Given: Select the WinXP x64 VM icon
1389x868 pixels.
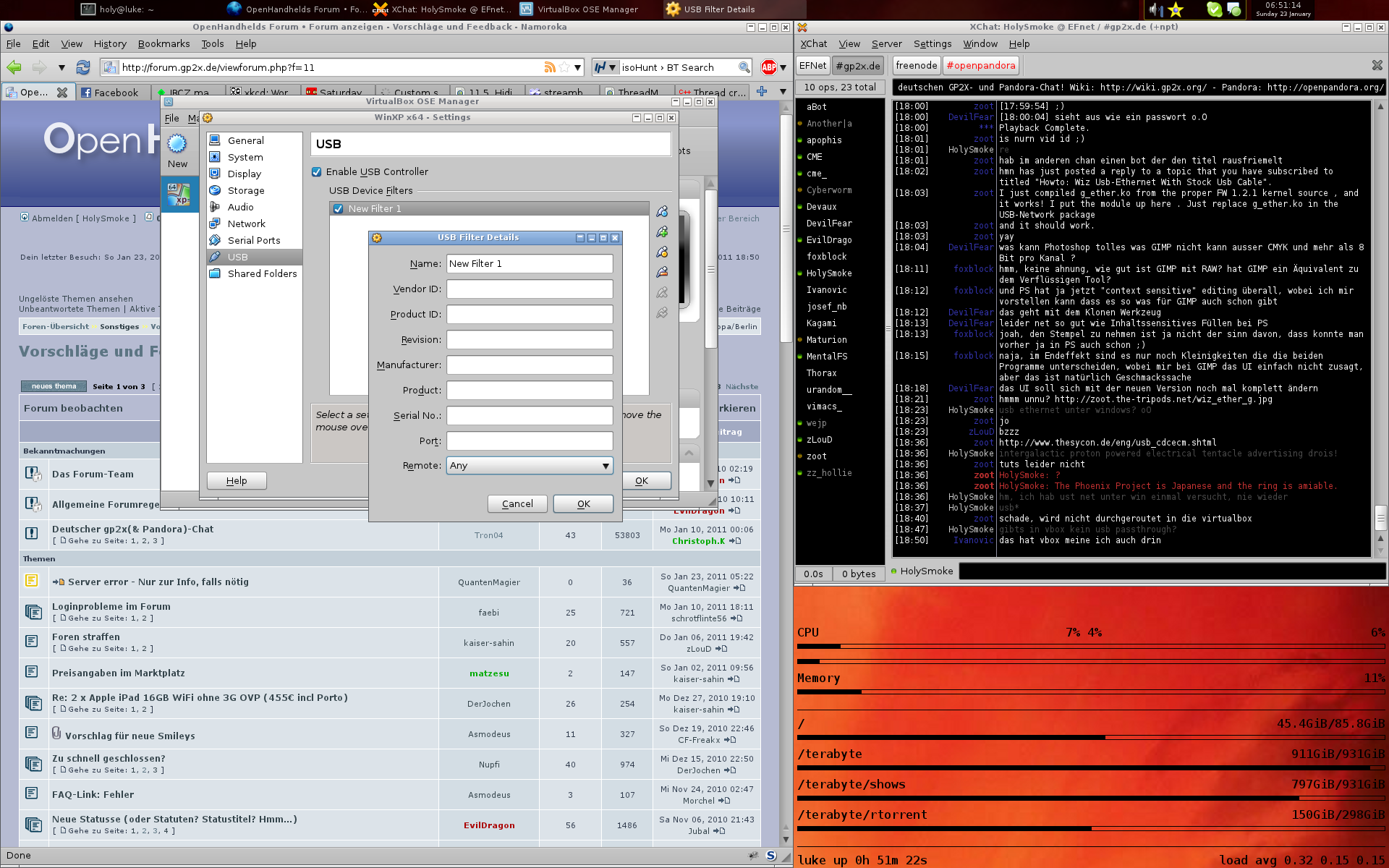Looking at the screenshot, I should (x=178, y=194).
